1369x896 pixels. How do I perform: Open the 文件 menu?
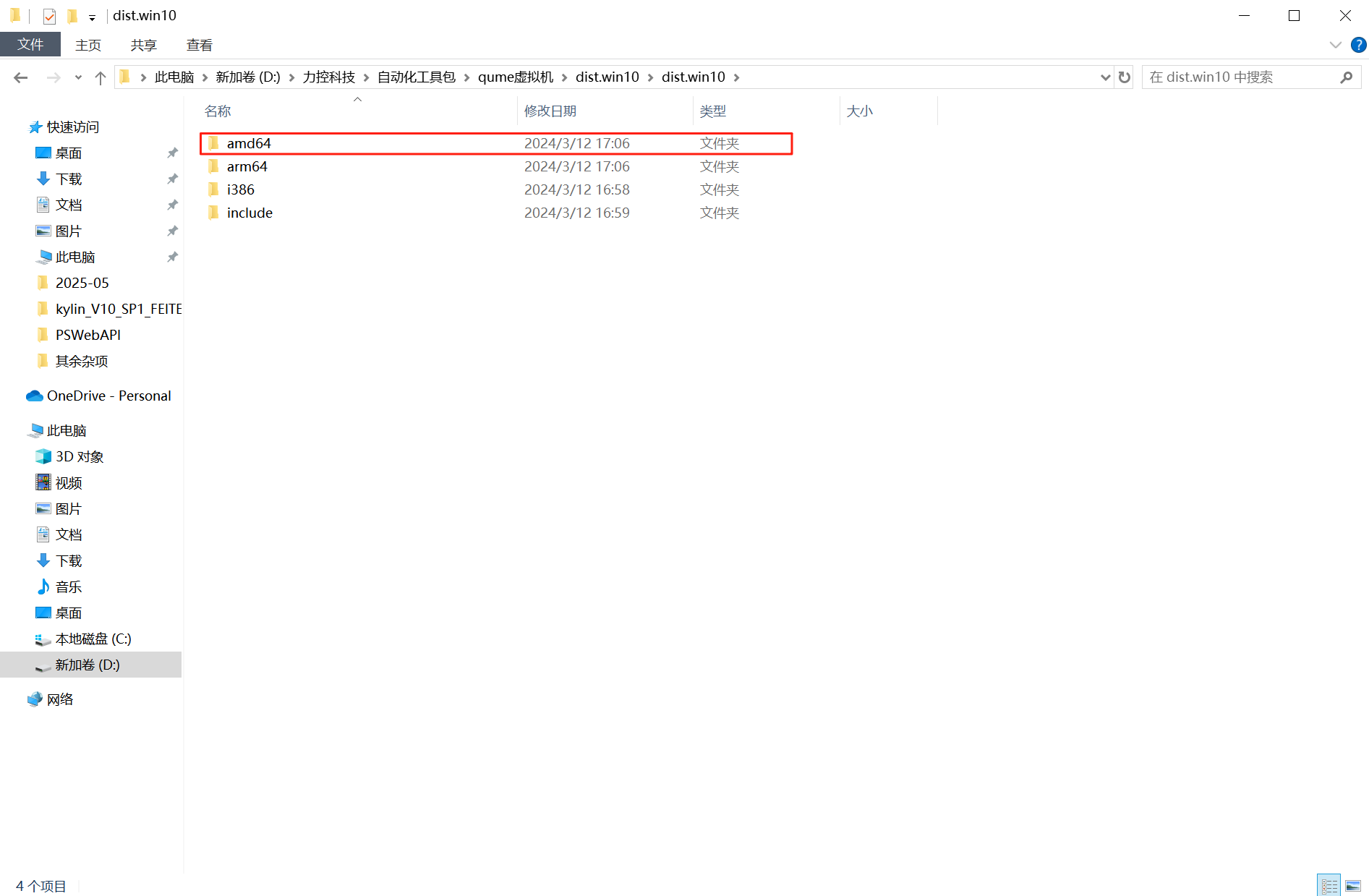(x=30, y=44)
